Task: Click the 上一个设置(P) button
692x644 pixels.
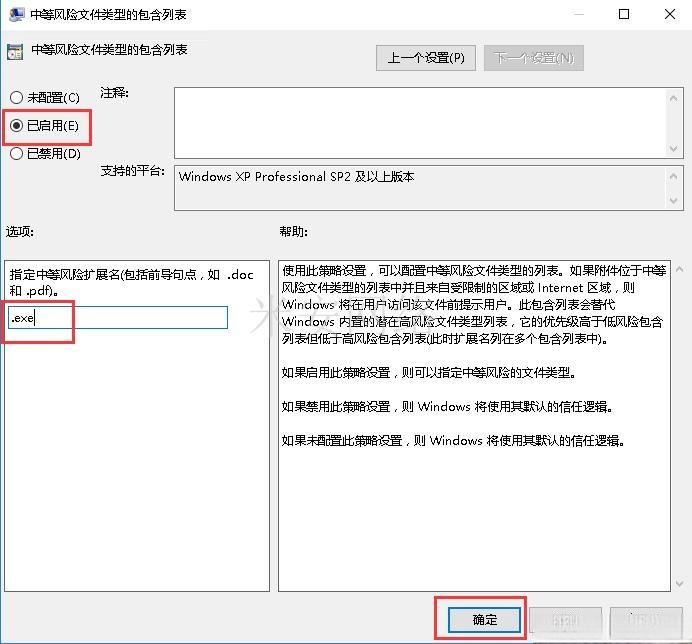Action: click(425, 58)
